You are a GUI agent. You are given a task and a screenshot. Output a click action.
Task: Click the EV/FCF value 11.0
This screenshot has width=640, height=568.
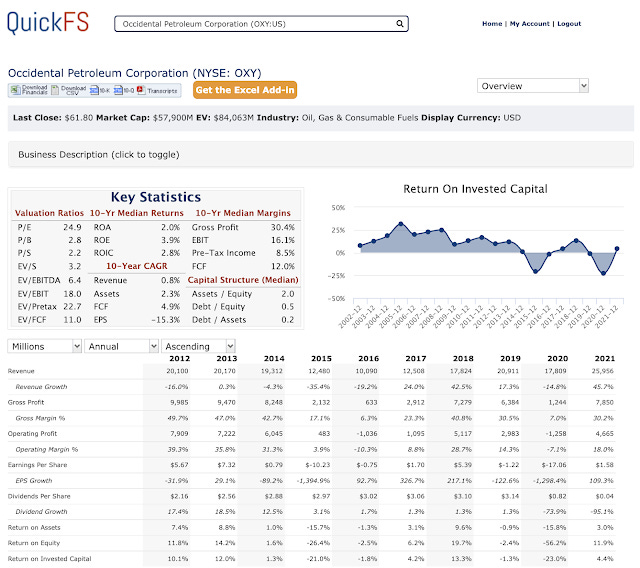point(72,320)
